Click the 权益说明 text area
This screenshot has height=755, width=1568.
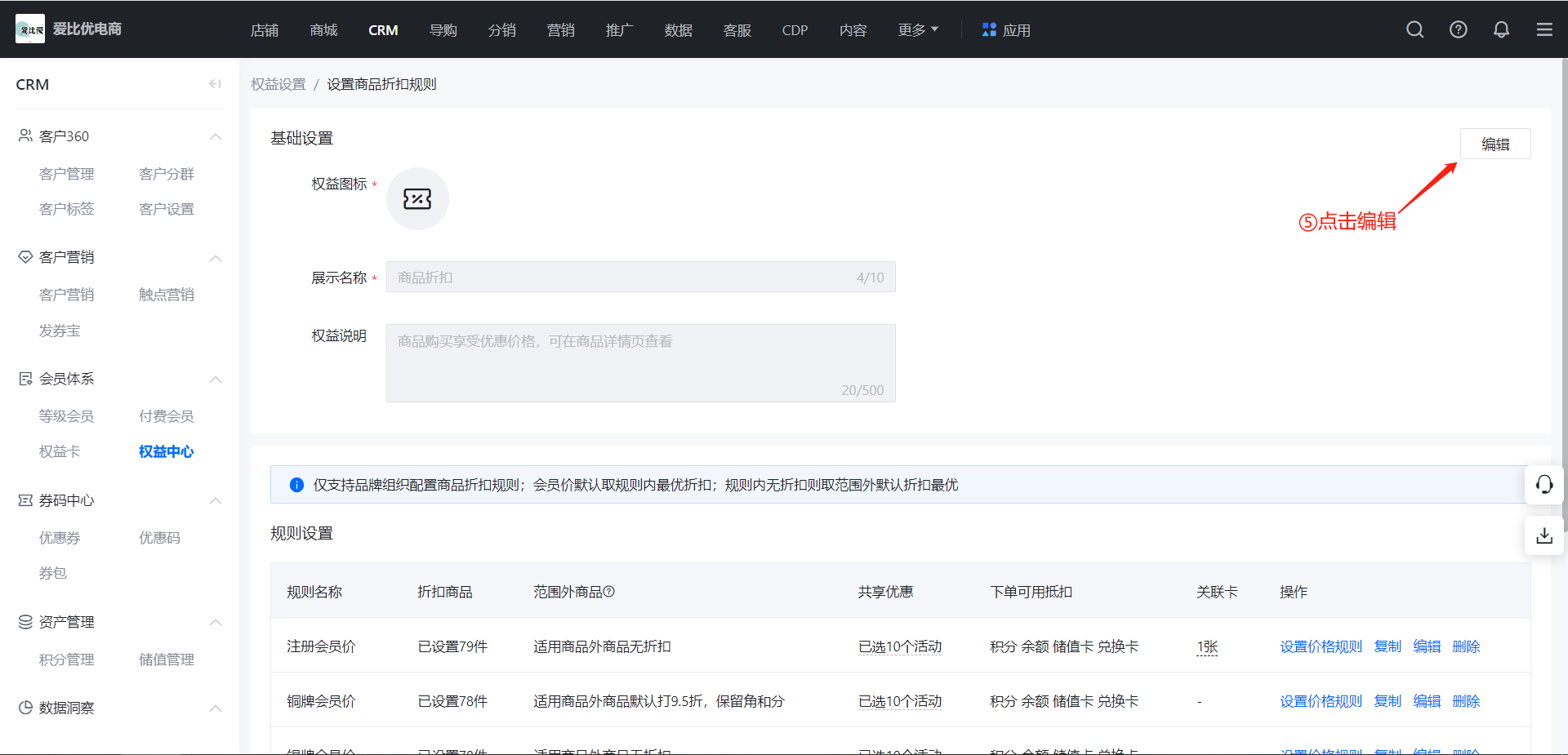pyautogui.click(x=641, y=363)
